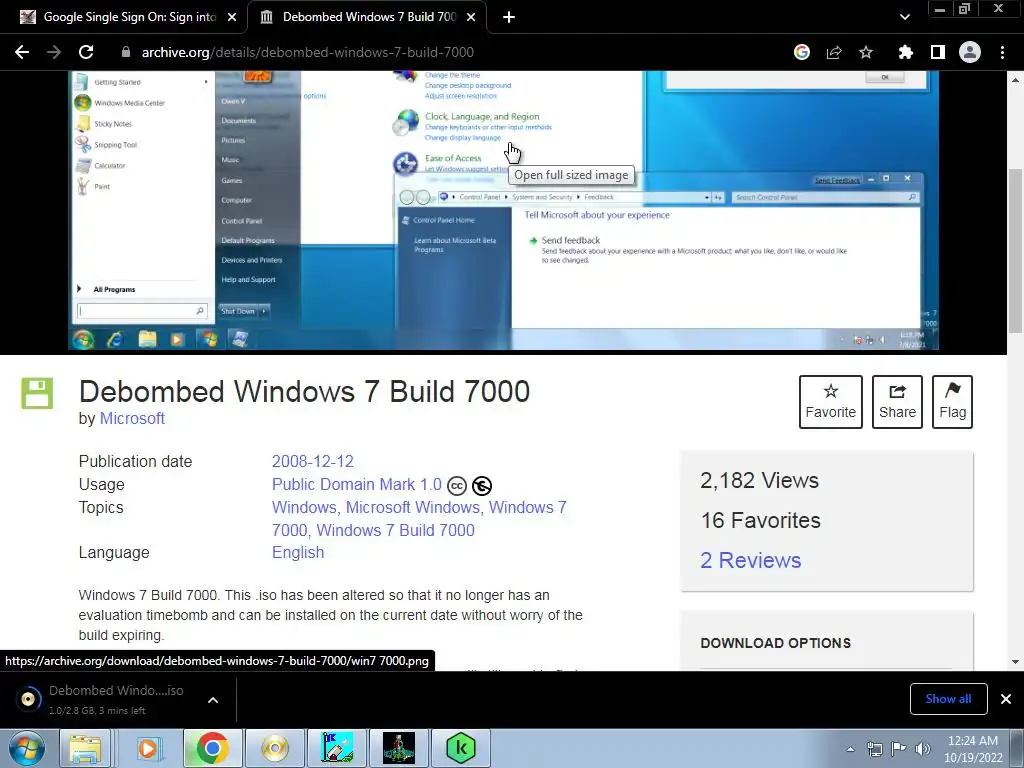Image resolution: width=1024 pixels, height=768 pixels.
Task: Open the Extensions puzzle icon
Action: tap(905, 52)
